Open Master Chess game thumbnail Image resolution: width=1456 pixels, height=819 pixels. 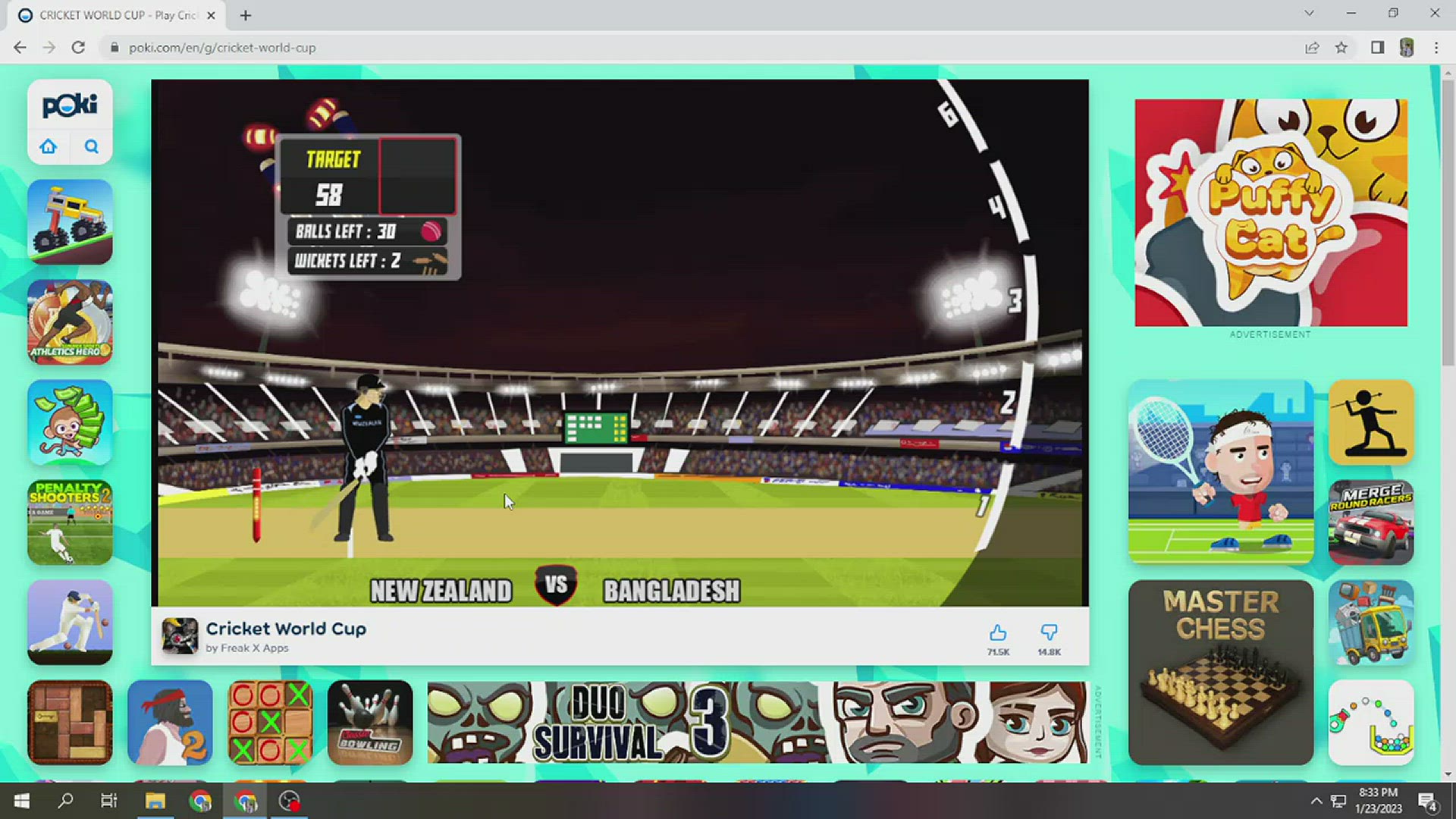pyautogui.click(x=1220, y=673)
